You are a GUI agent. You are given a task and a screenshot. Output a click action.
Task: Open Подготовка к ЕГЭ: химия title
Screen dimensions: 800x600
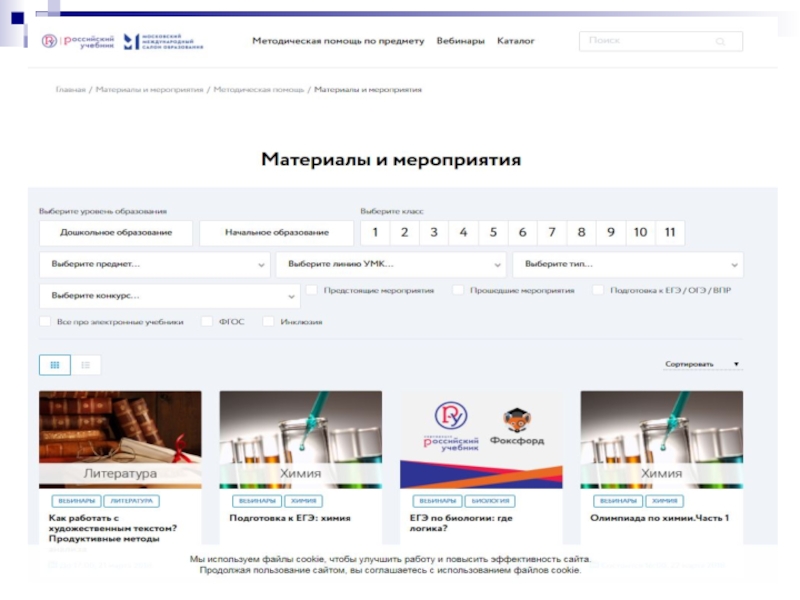[290, 518]
